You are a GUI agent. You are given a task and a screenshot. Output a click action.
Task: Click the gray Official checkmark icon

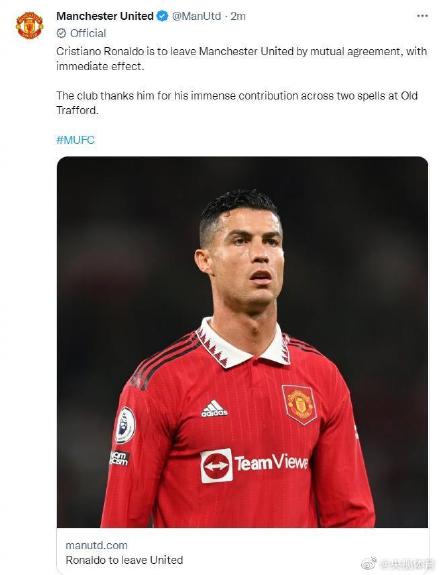tap(61, 33)
